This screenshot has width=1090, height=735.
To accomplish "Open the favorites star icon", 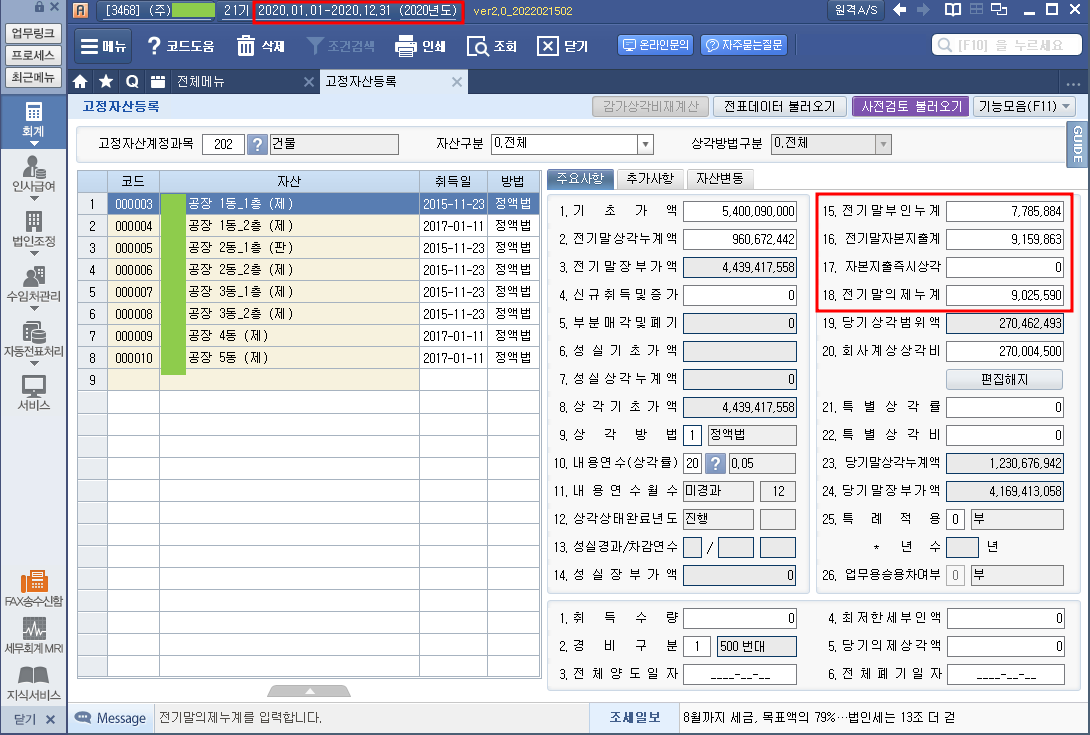I will pyautogui.click(x=106, y=81).
